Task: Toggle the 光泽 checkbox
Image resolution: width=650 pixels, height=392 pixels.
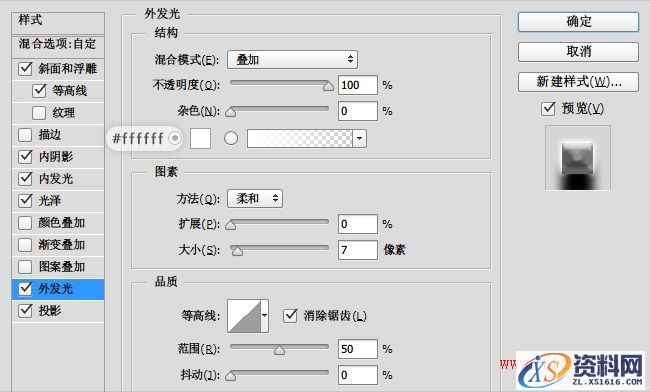Action: [x=25, y=200]
